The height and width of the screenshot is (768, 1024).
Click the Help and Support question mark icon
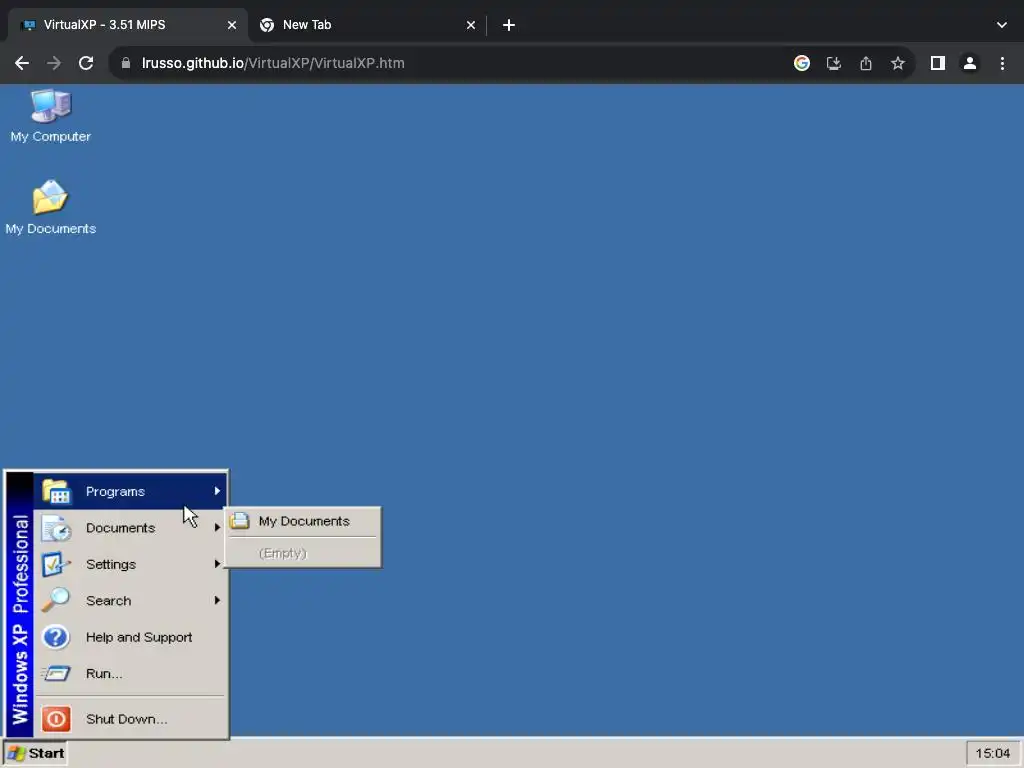tap(56, 637)
